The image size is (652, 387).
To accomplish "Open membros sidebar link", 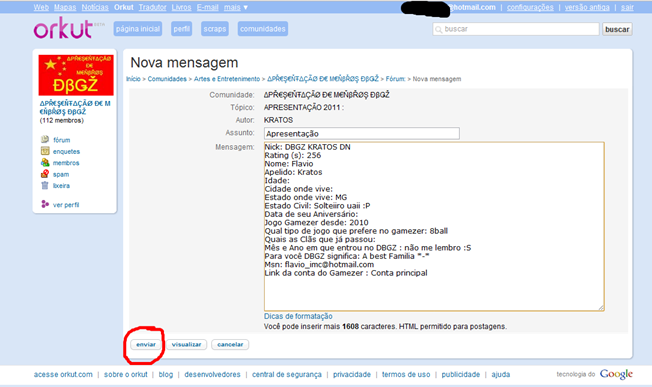I will click(66, 163).
